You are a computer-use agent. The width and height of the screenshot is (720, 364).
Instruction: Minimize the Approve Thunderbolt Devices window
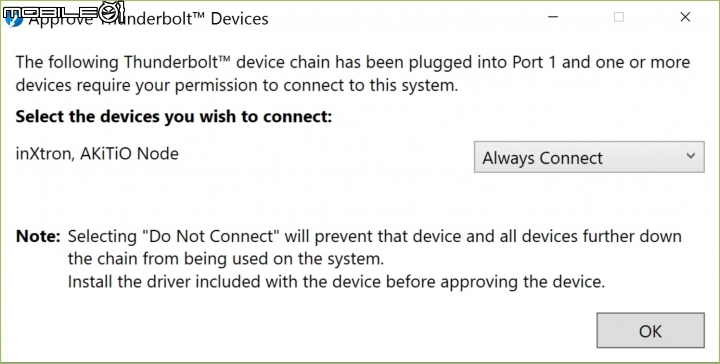(x=553, y=17)
